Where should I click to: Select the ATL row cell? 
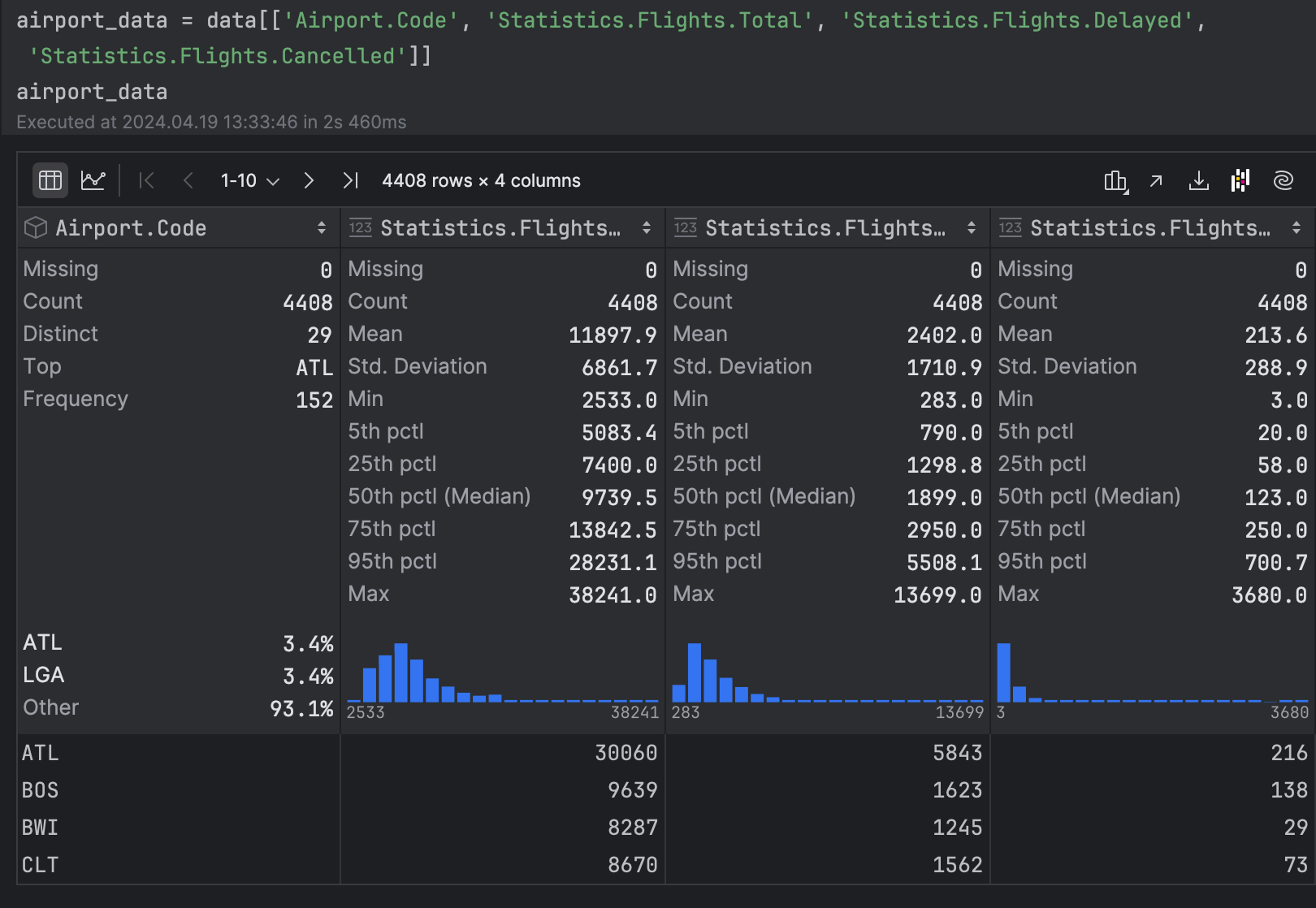tap(41, 753)
